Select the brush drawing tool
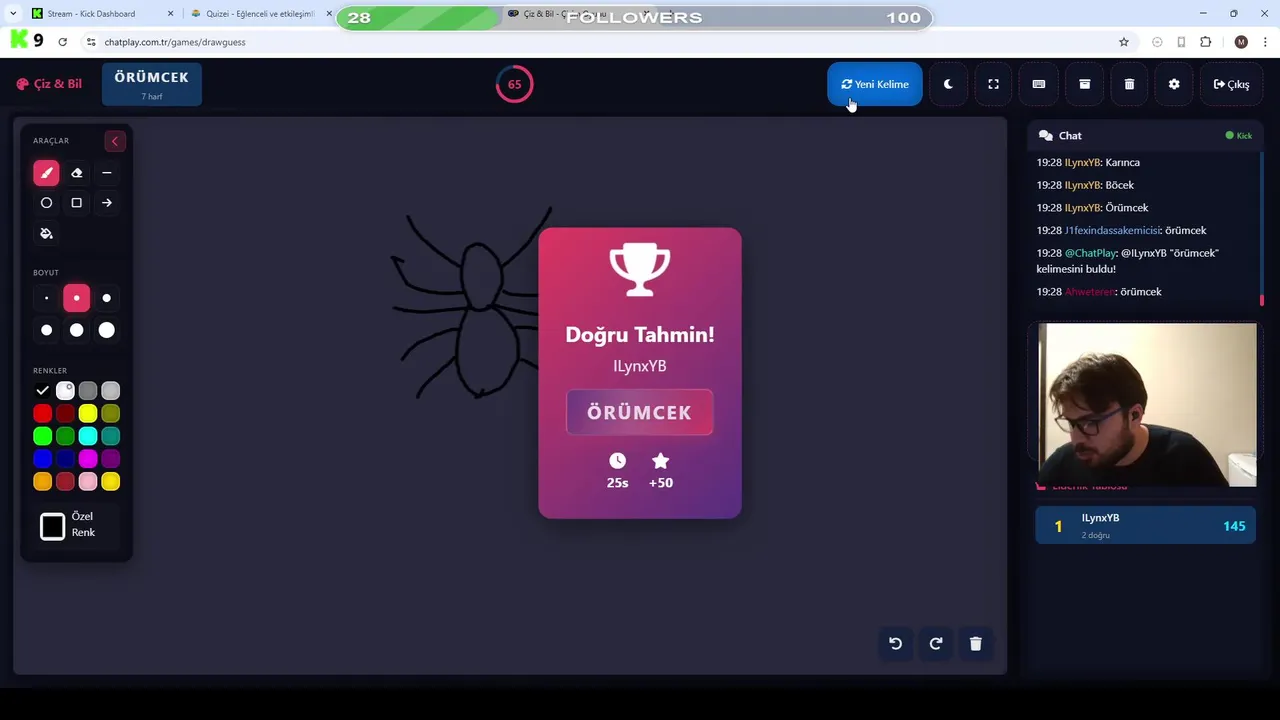Screen dimensions: 1280x720 tap(46, 173)
